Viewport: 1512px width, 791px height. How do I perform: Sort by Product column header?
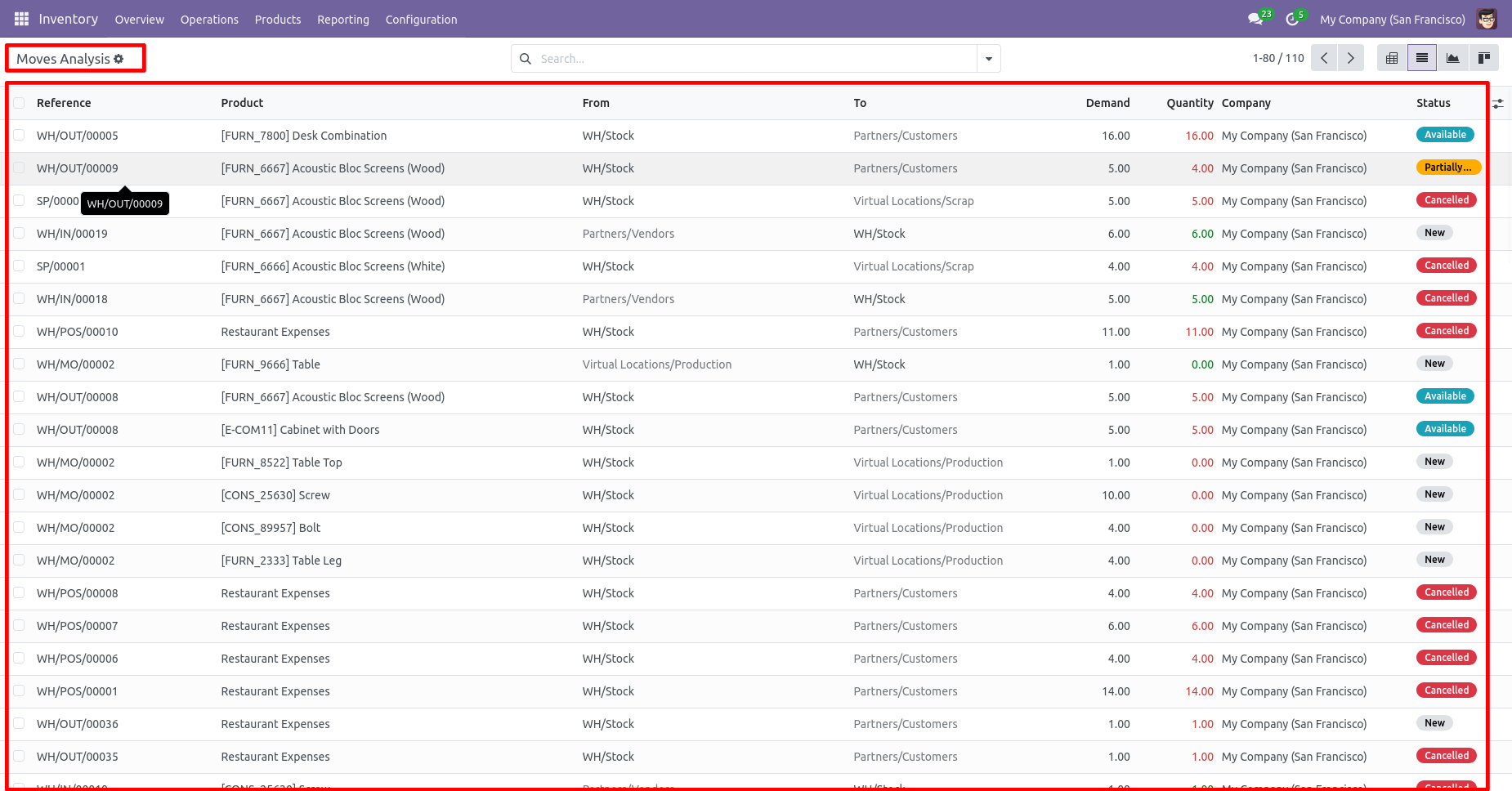pyautogui.click(x=242, y=103)
